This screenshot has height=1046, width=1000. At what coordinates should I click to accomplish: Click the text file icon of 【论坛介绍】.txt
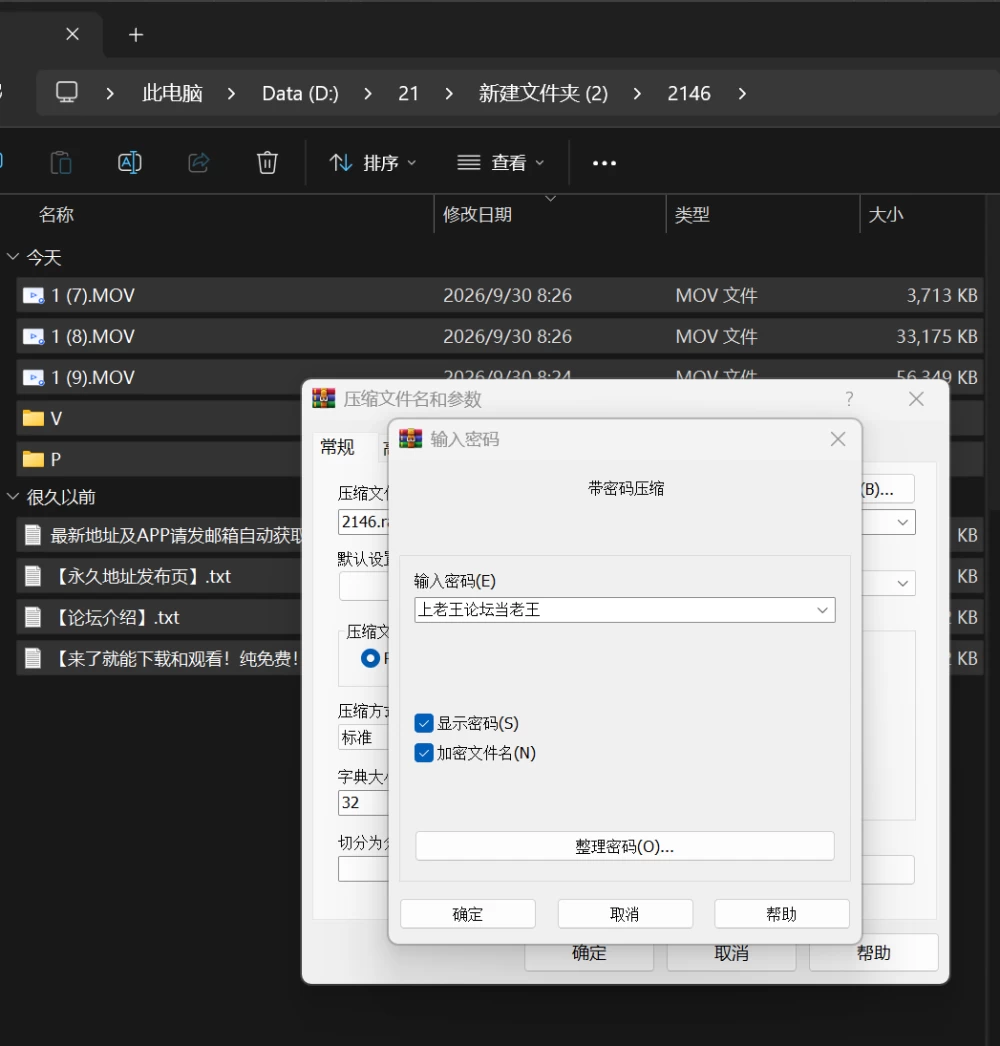[33, 617]
